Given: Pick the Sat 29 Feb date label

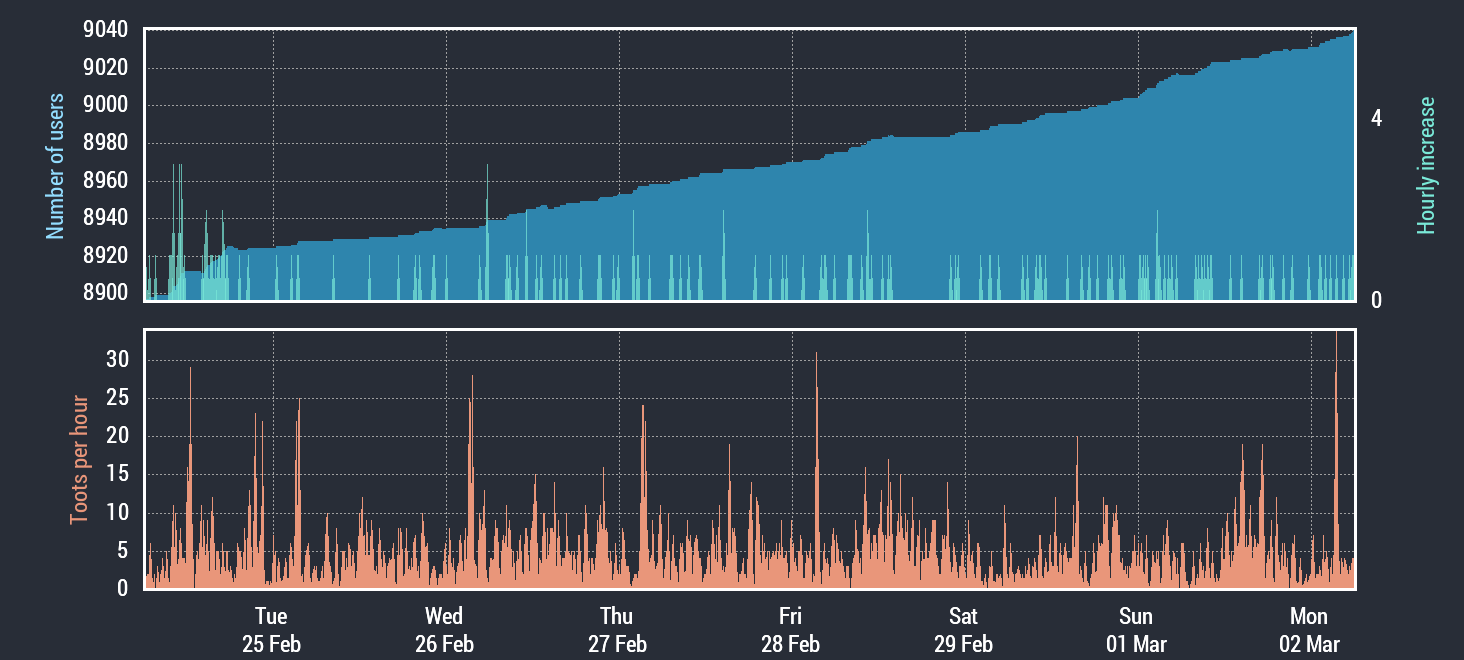Looking at the screenshot, I should [x=963, y=629].
